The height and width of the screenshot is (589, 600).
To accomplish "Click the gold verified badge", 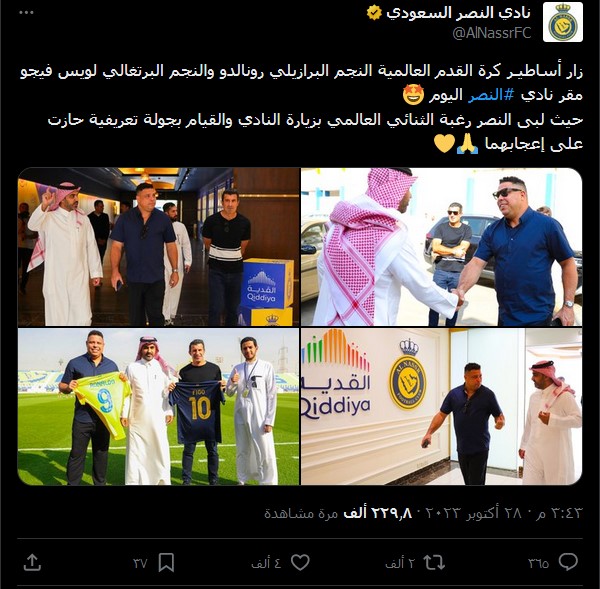I will coord(374,13).
